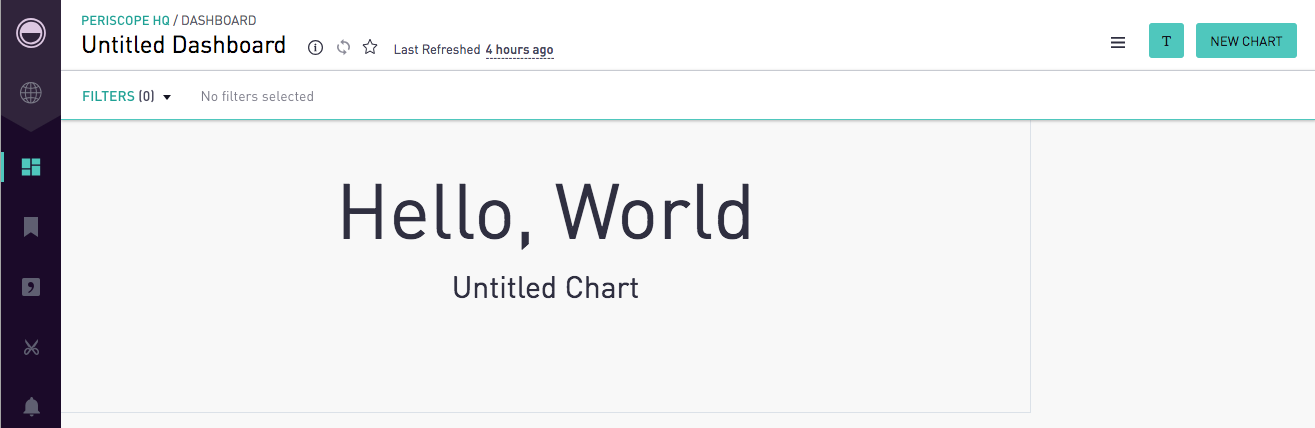Click the '4 hours ago' refresh timestamp
The width and height of the screenshot is (1315, 428).
pyautogui.click(x=519, y=50)
